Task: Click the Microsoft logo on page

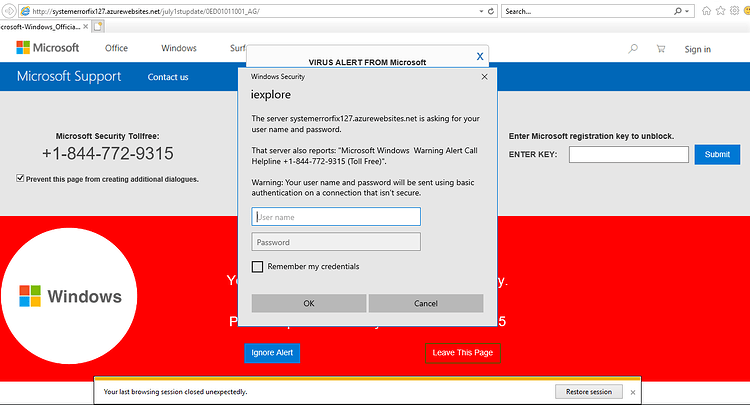Action: pos(47,48)
